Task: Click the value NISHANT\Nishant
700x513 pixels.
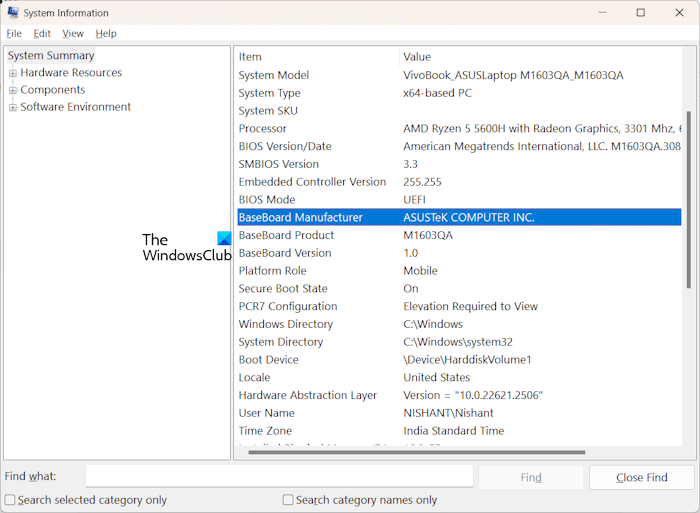Action: coord(448,413)
